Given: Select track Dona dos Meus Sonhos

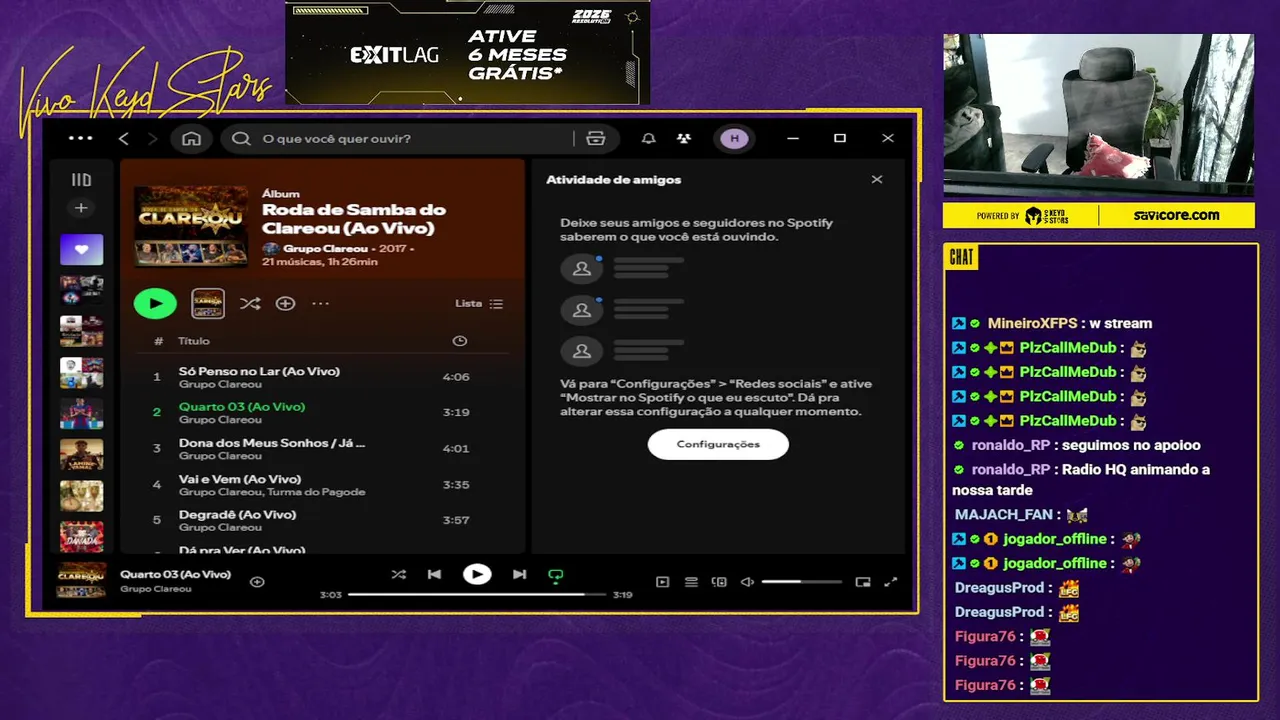Looking at the screenshot, I should pyautogui.click(x=323, y=448).
